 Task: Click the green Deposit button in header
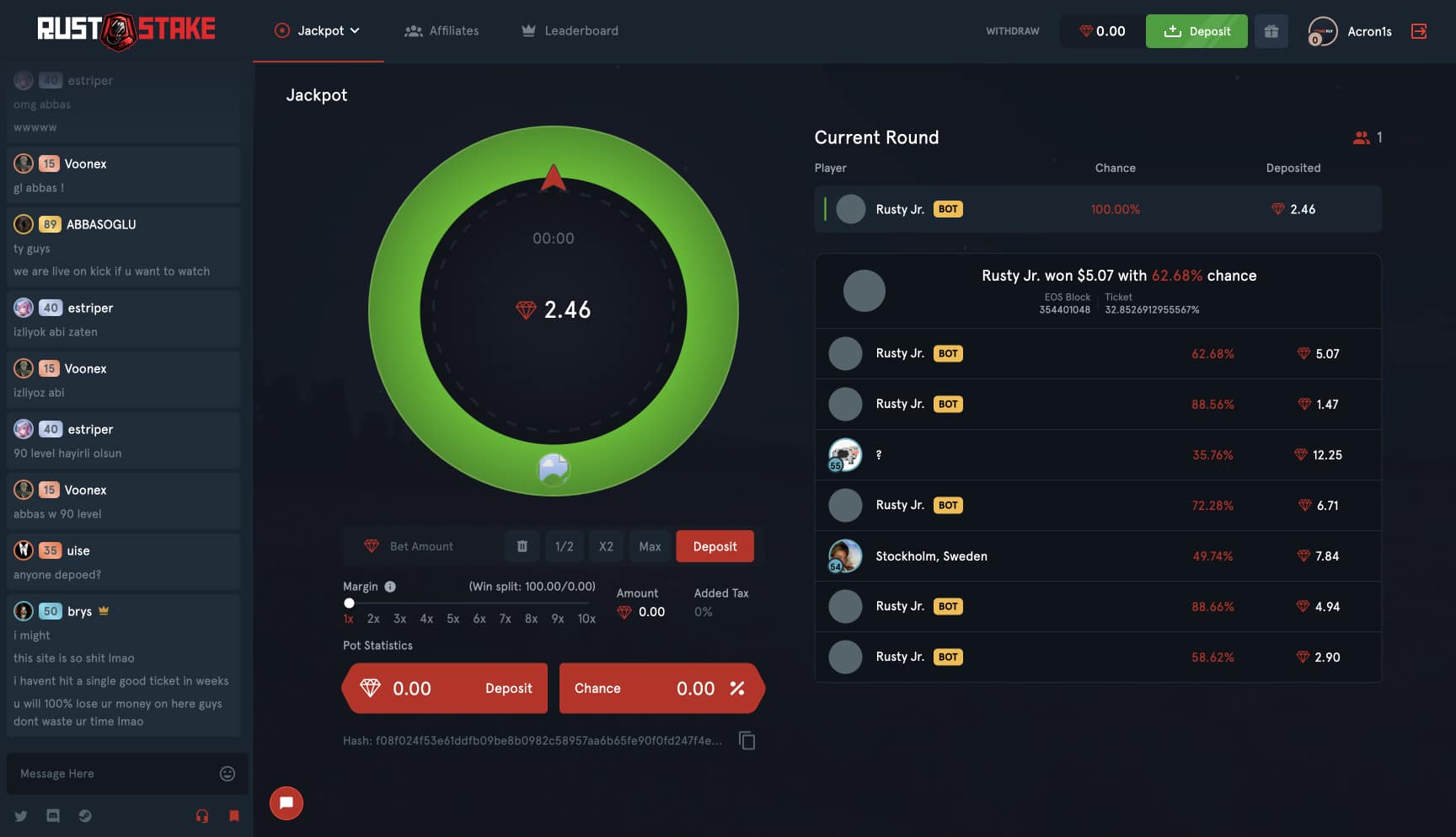point(1196,31)
